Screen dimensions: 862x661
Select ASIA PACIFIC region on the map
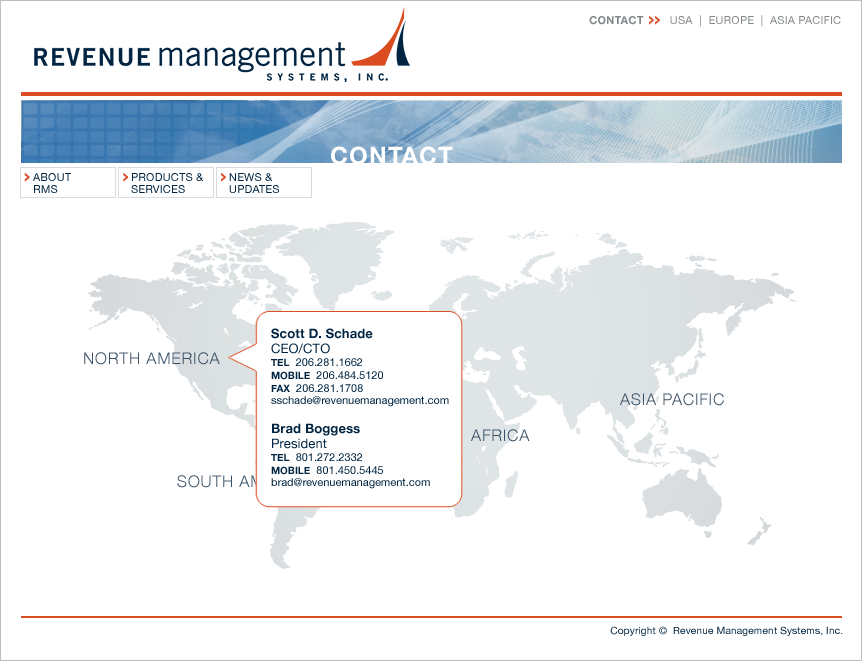[x=672, y=399]
